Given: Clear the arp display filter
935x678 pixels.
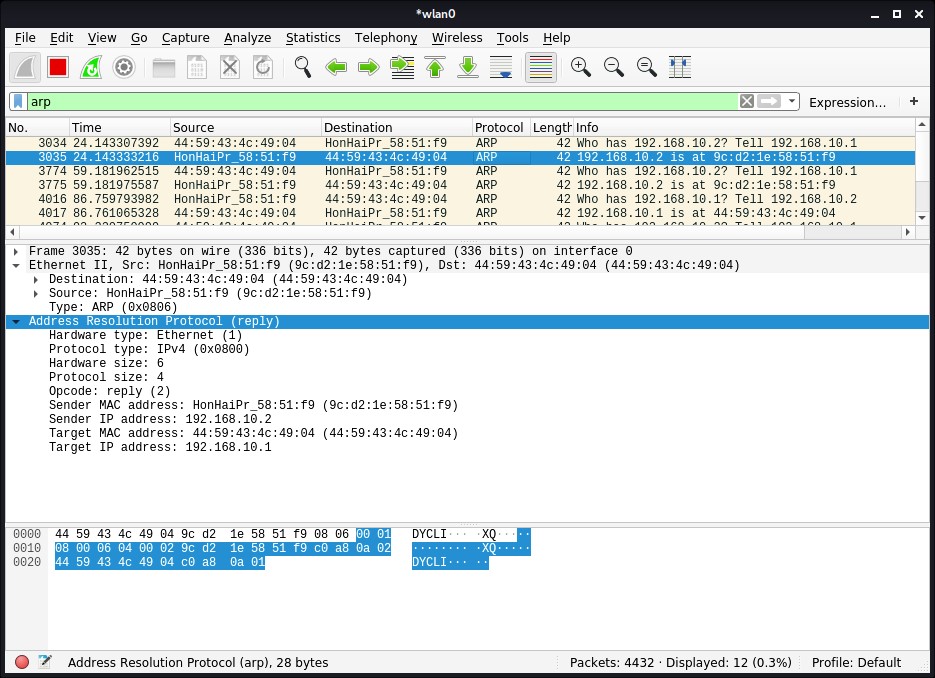Looking at the screenshot, I should coord(747,101).
